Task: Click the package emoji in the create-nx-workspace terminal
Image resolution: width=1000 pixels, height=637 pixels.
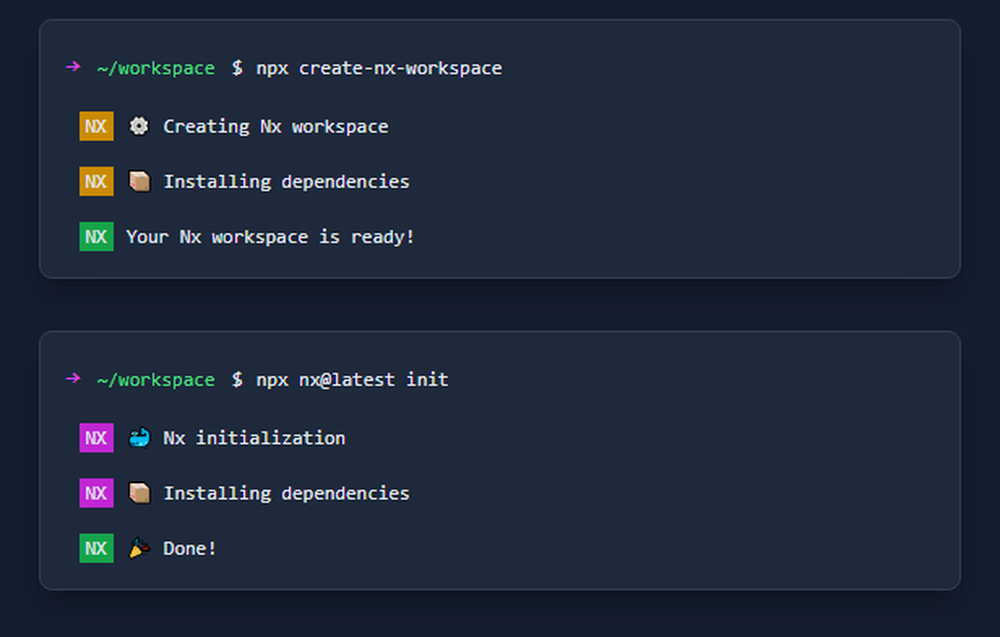Action: click(139, 182)
